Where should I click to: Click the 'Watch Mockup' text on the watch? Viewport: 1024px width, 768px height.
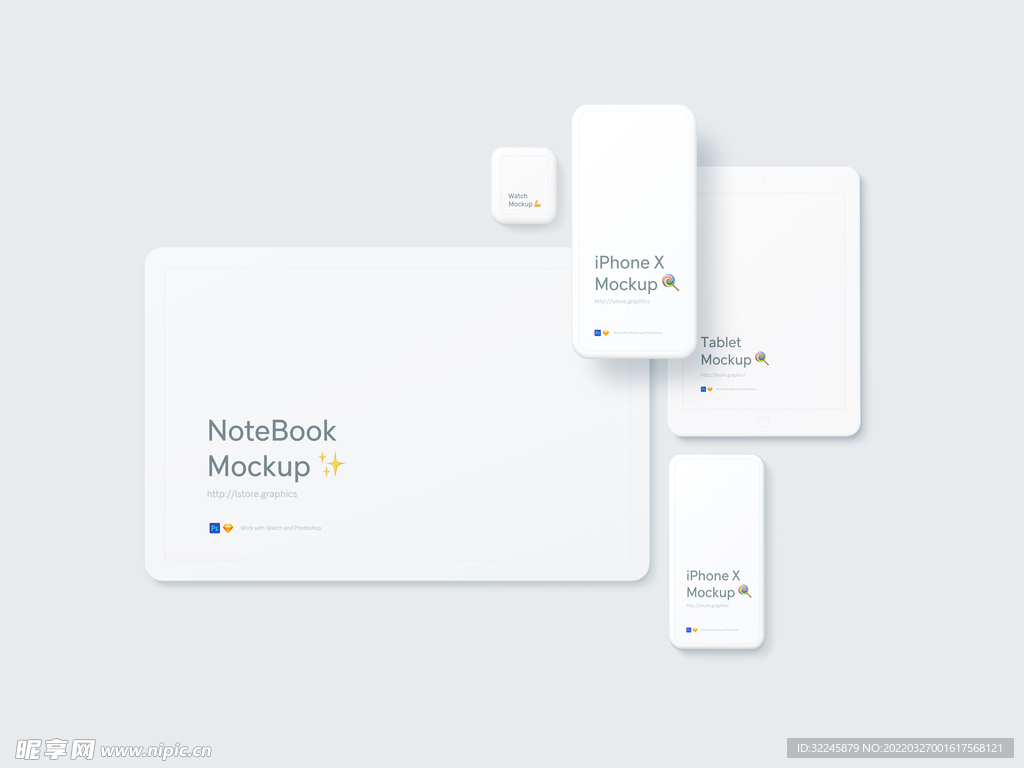point(520,200)
